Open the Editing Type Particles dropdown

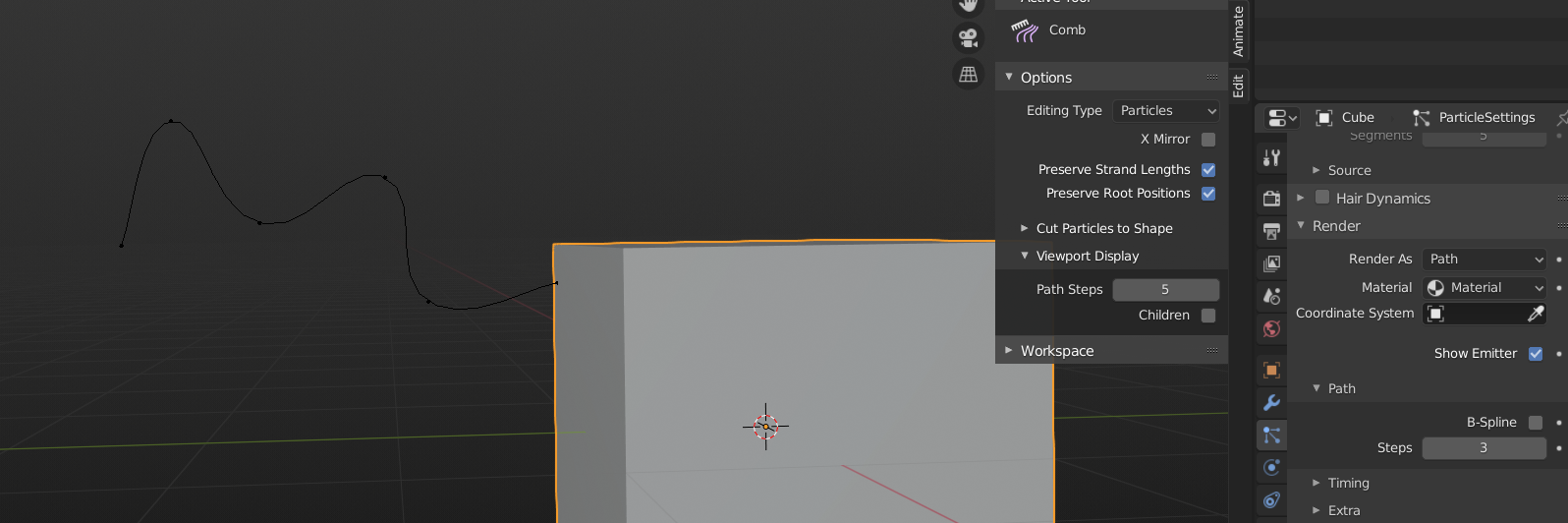click(1166, 111)
